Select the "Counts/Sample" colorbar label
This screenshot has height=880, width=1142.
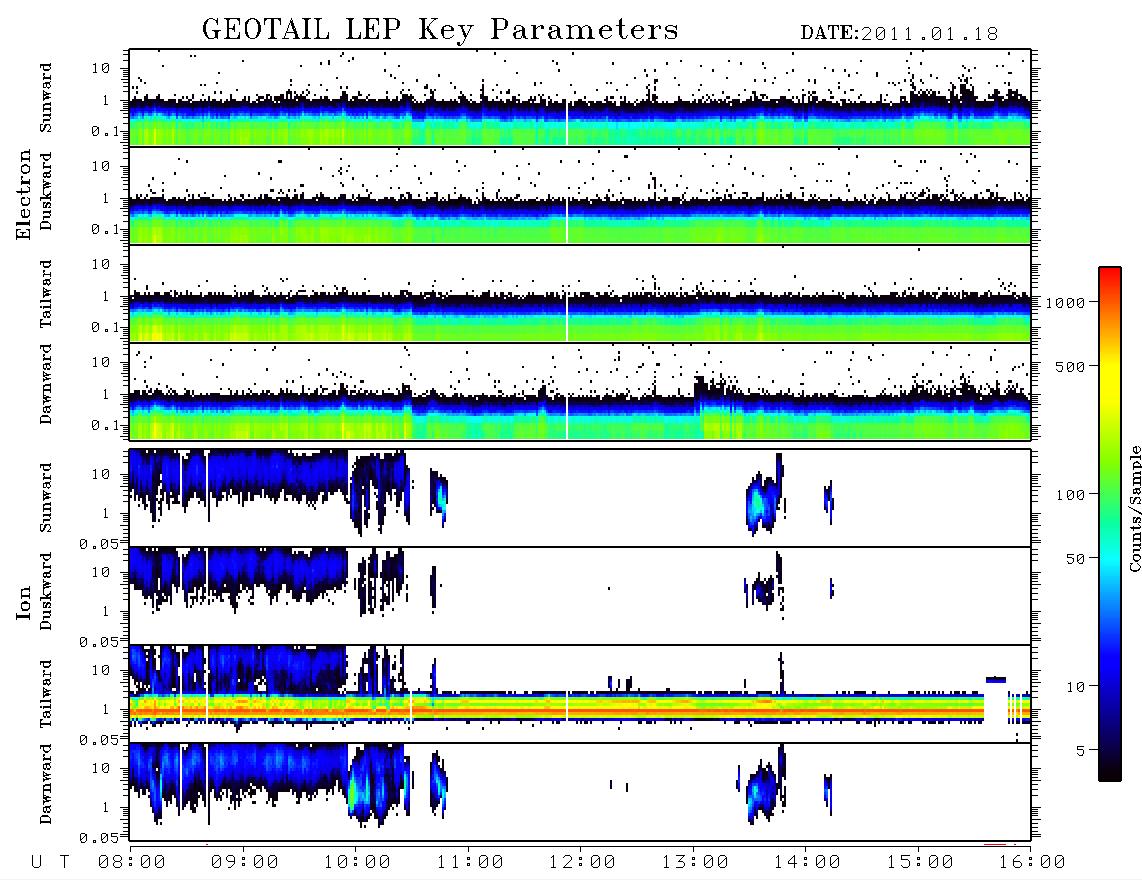pyautogui.click(x=1134, y=508)
